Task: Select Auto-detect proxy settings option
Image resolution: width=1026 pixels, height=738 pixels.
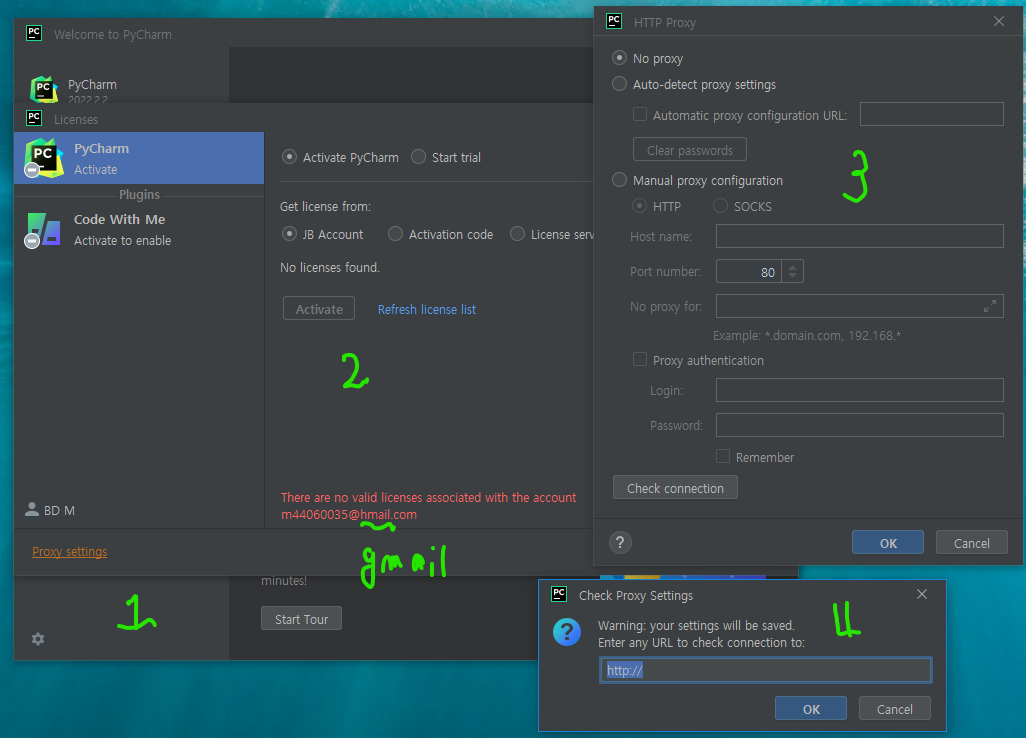Action: 619,84
